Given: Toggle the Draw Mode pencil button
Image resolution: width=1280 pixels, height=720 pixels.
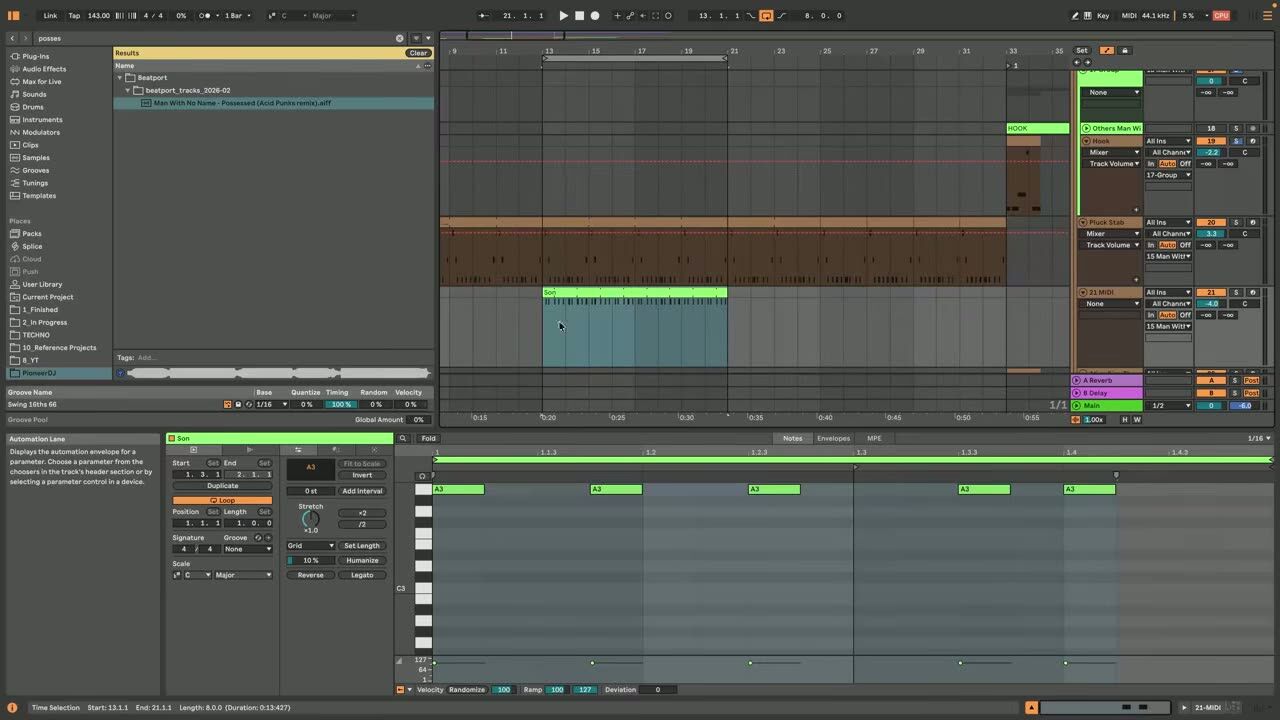Looking at the screenshot, I should pyautogui.click(x=1075, y=16).
